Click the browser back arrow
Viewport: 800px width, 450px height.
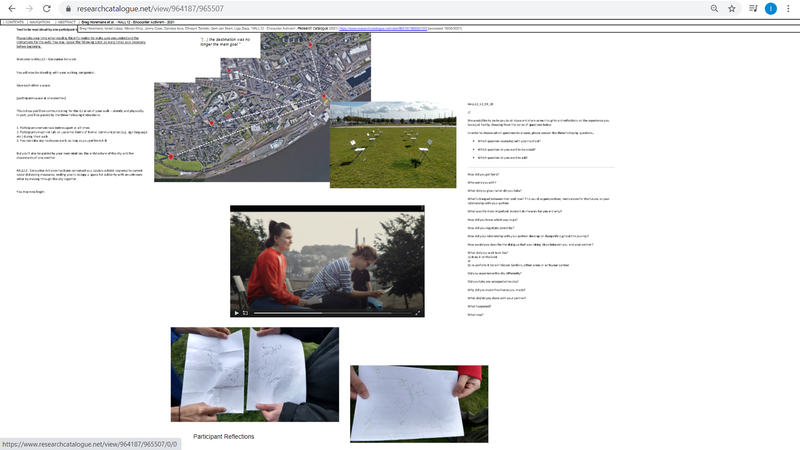[9, 8]
